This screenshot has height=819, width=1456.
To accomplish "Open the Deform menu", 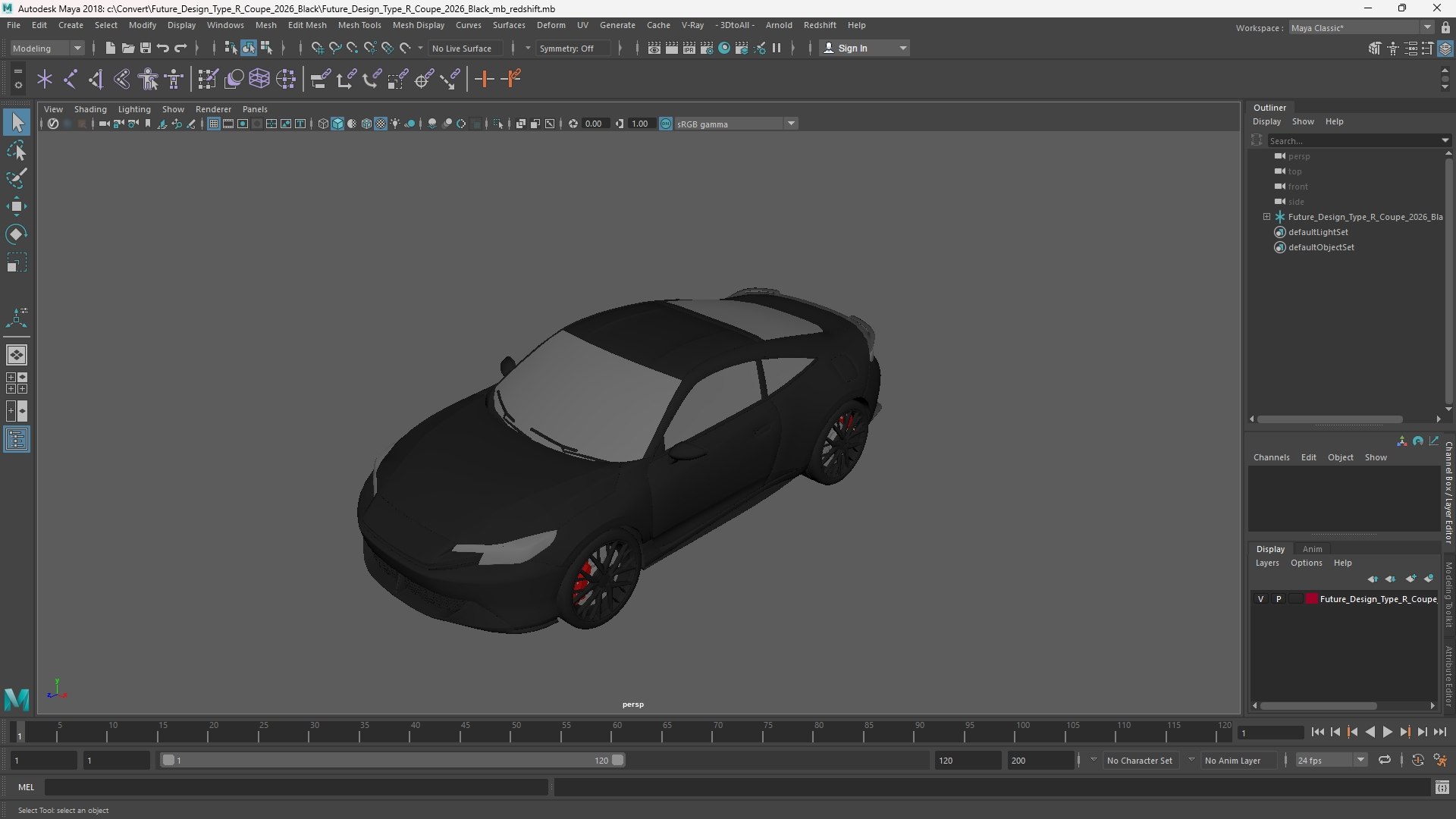I will [x=551, y=25].
